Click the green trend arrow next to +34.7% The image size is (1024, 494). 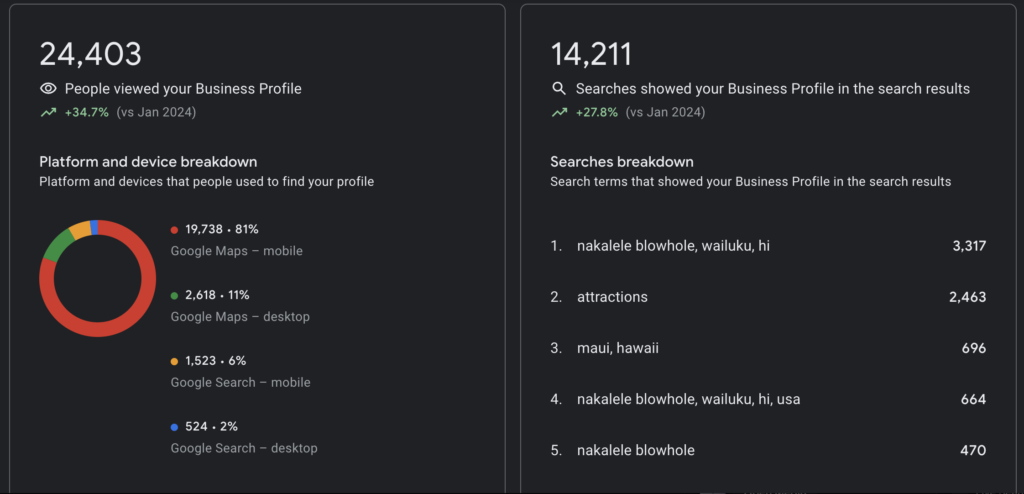48,112
